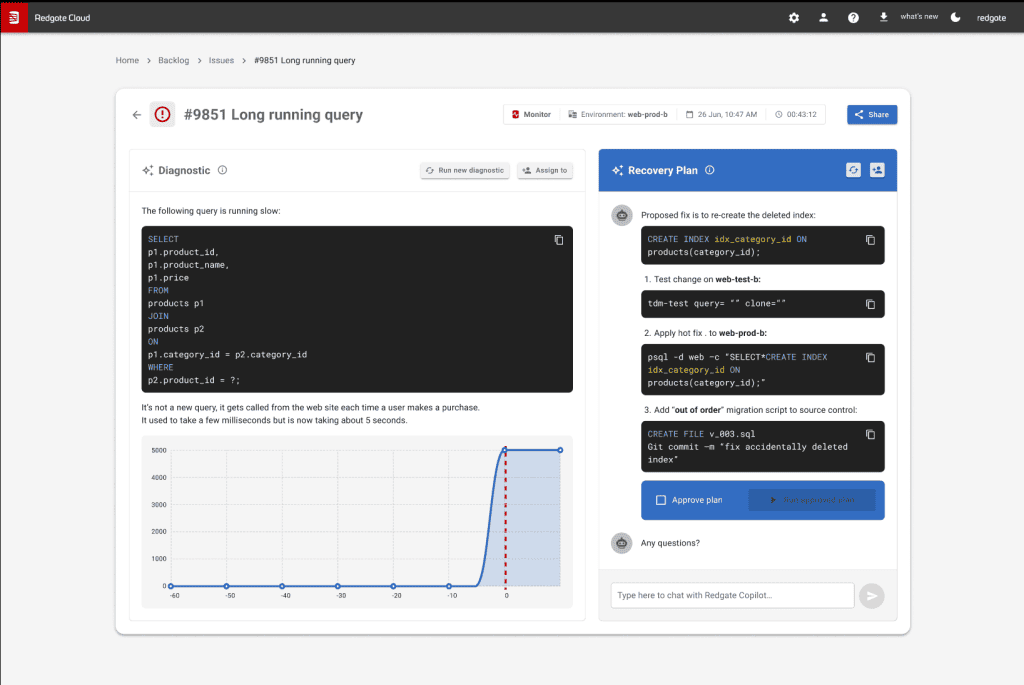Click the Monitor chip in the issue header
This screenshot has width=1024, height=685.
click(532, 114)
